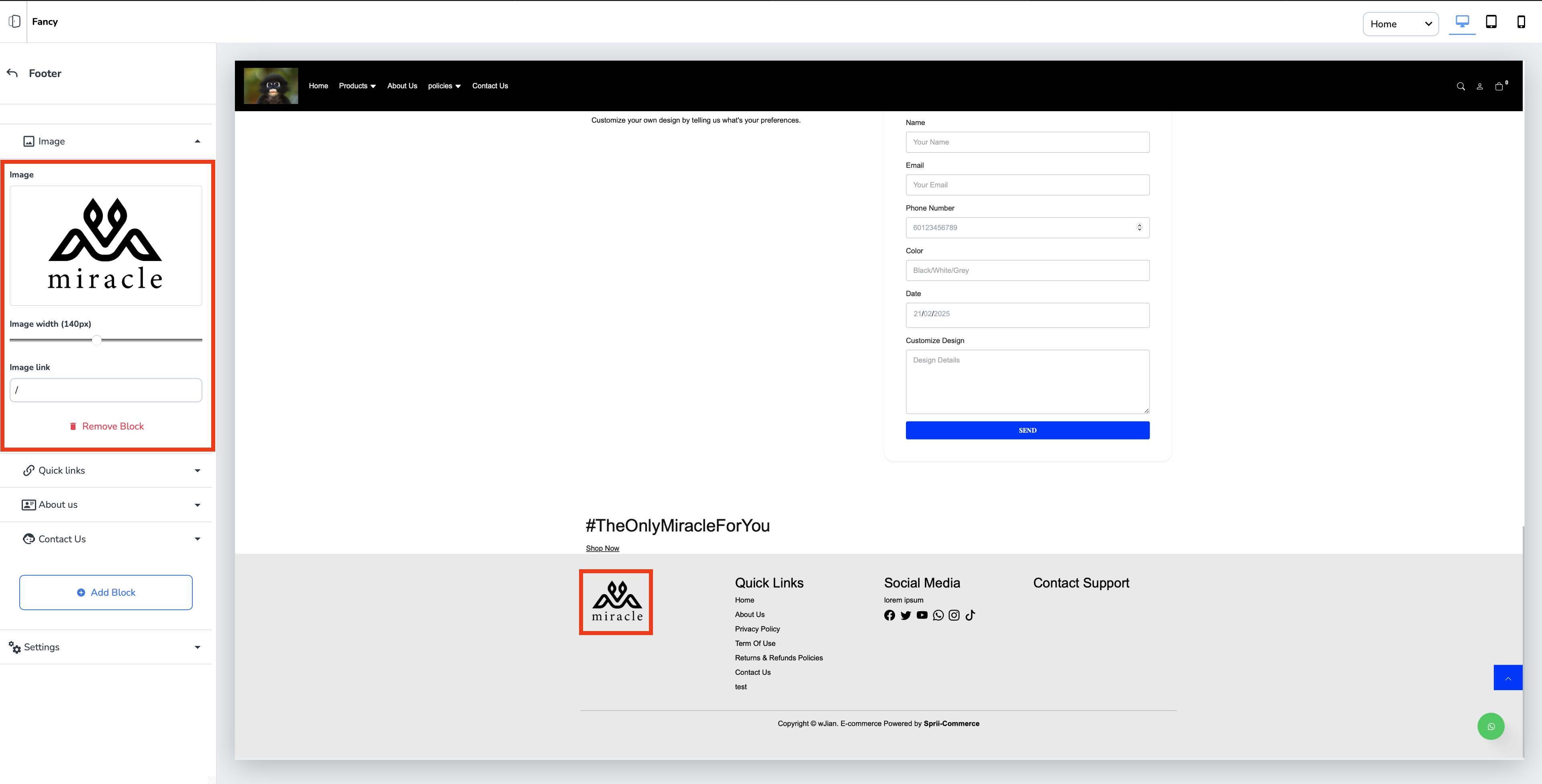Click the sidebar collapse icon
Viewport: 1542px width, 784px height.
14,22
